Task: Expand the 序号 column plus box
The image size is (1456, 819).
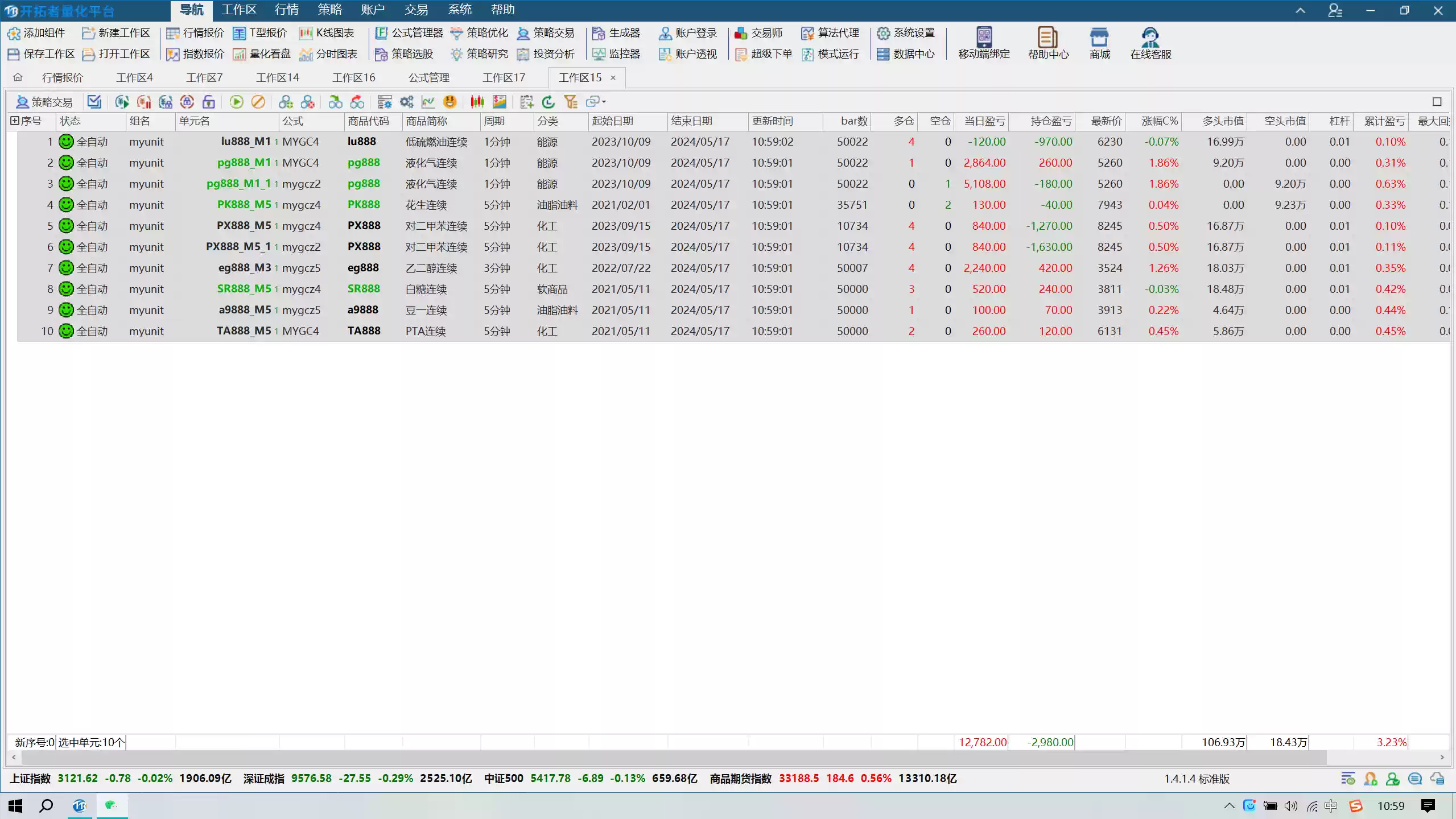Action: tap(15, 121)
